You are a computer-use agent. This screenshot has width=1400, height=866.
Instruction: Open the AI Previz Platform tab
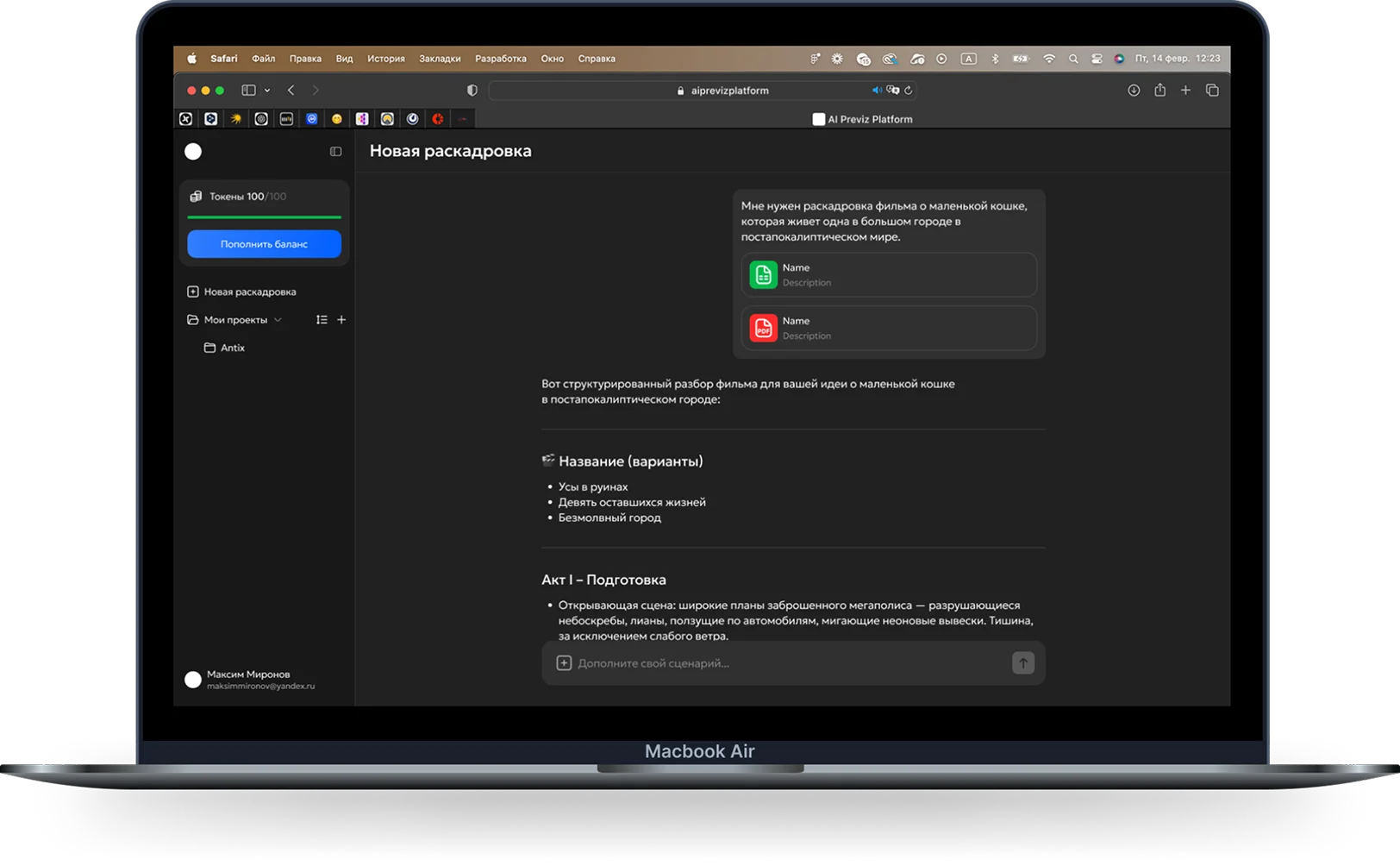coord(862,119)
